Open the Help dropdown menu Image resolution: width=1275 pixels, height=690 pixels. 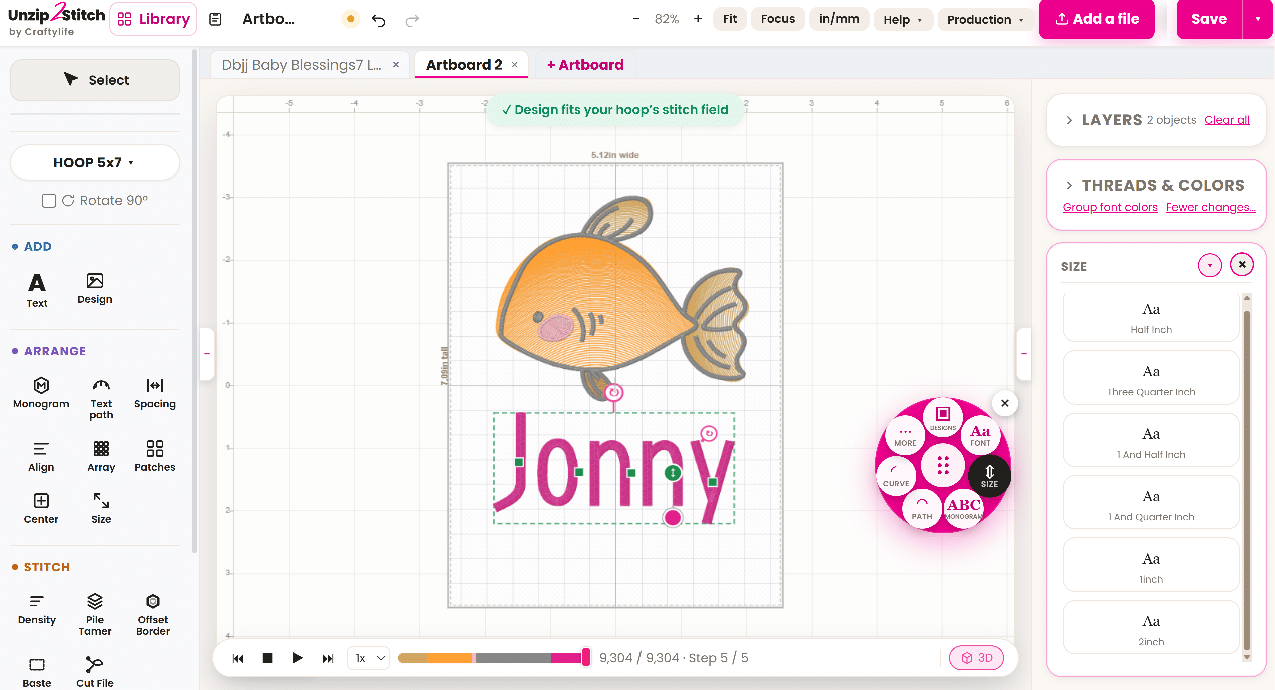point(903,20)
